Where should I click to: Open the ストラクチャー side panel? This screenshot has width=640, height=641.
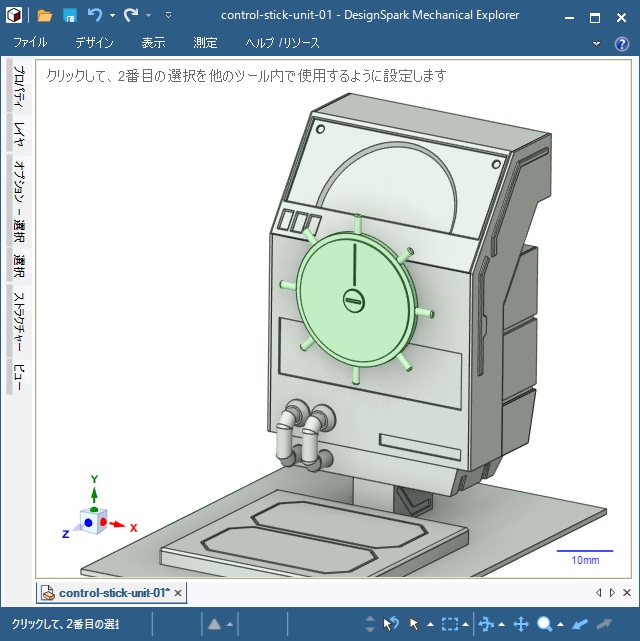(18, 321)
